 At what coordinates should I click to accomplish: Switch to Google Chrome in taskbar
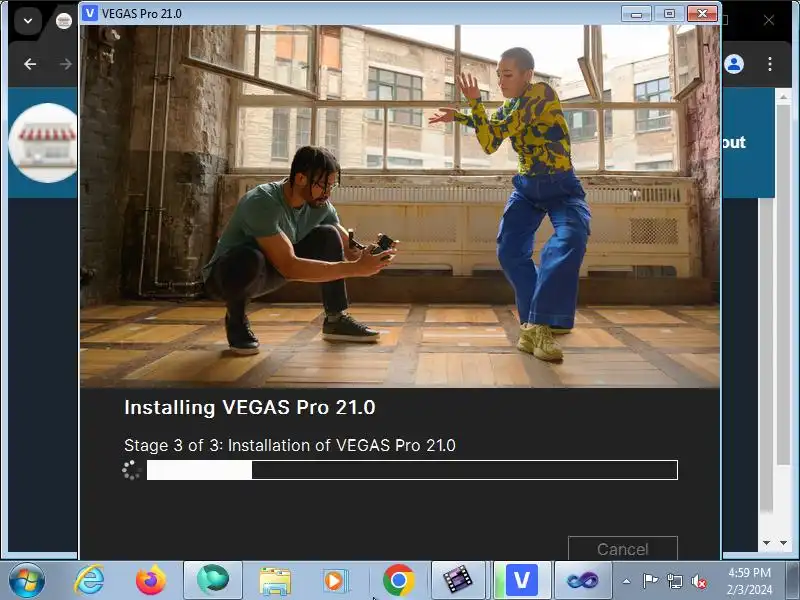click(x=398, y=581)
